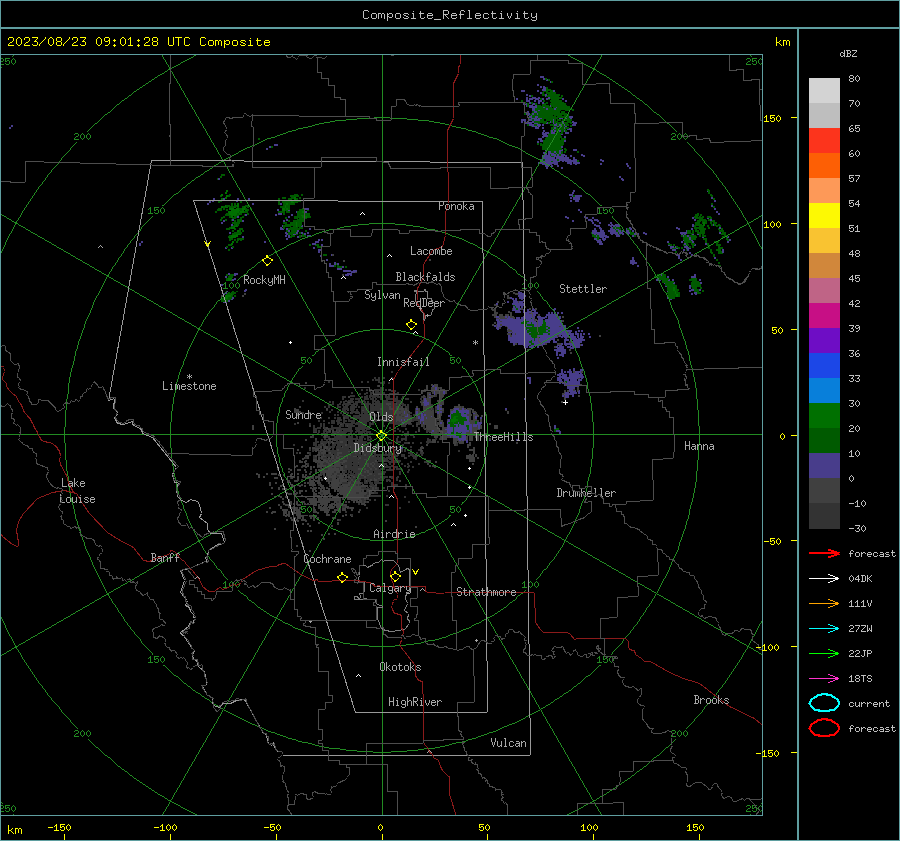Viewport: 900px width, 841px height.
Task: Select the Limestone label
Action: pos(189,386)
